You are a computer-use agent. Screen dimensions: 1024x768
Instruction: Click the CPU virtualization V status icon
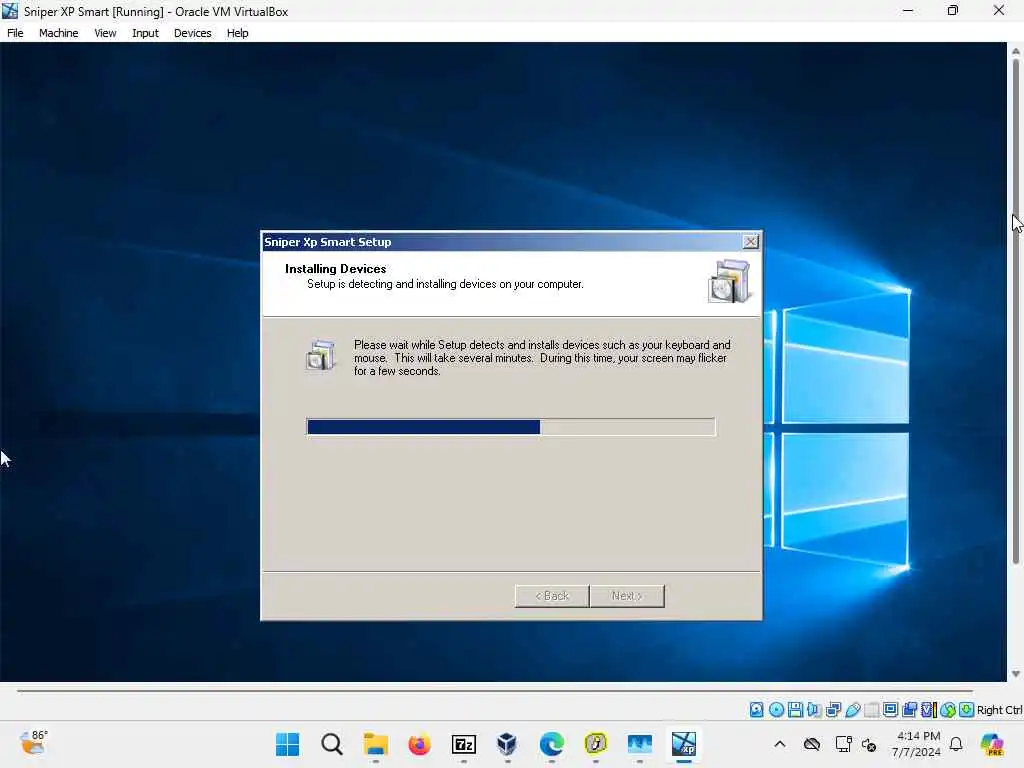[928, 710]
